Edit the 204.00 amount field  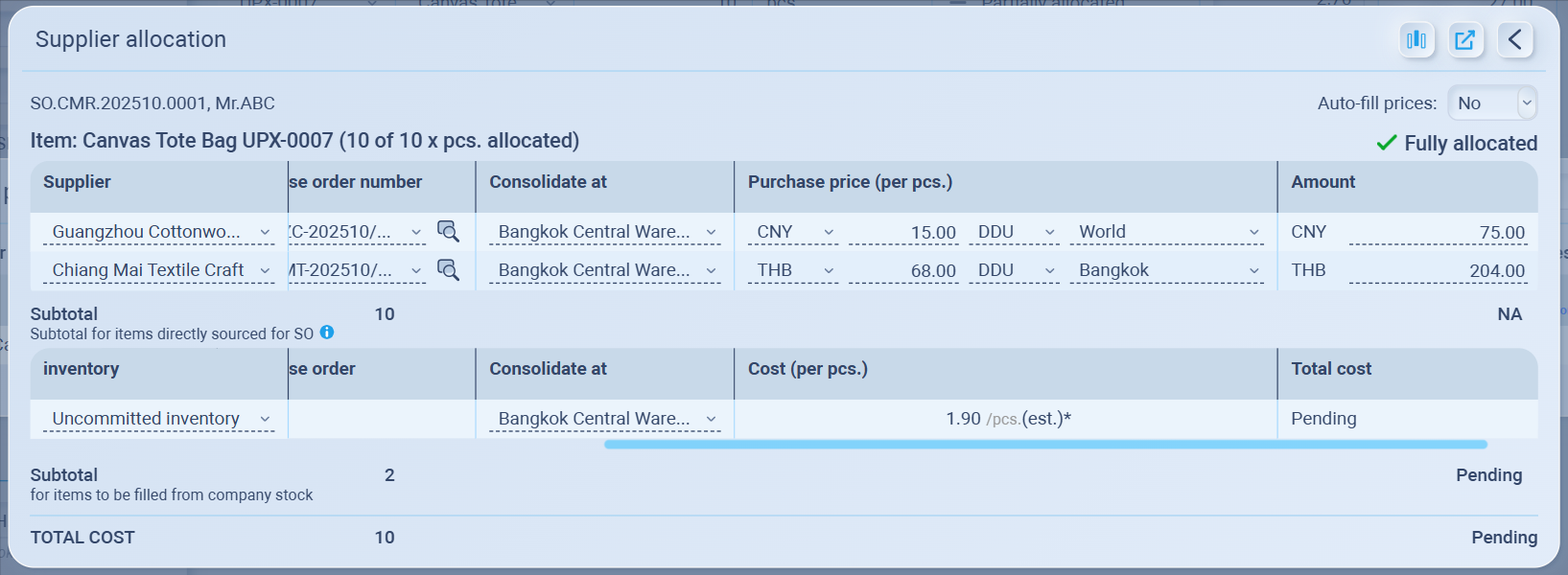[x=1438, y=271]
